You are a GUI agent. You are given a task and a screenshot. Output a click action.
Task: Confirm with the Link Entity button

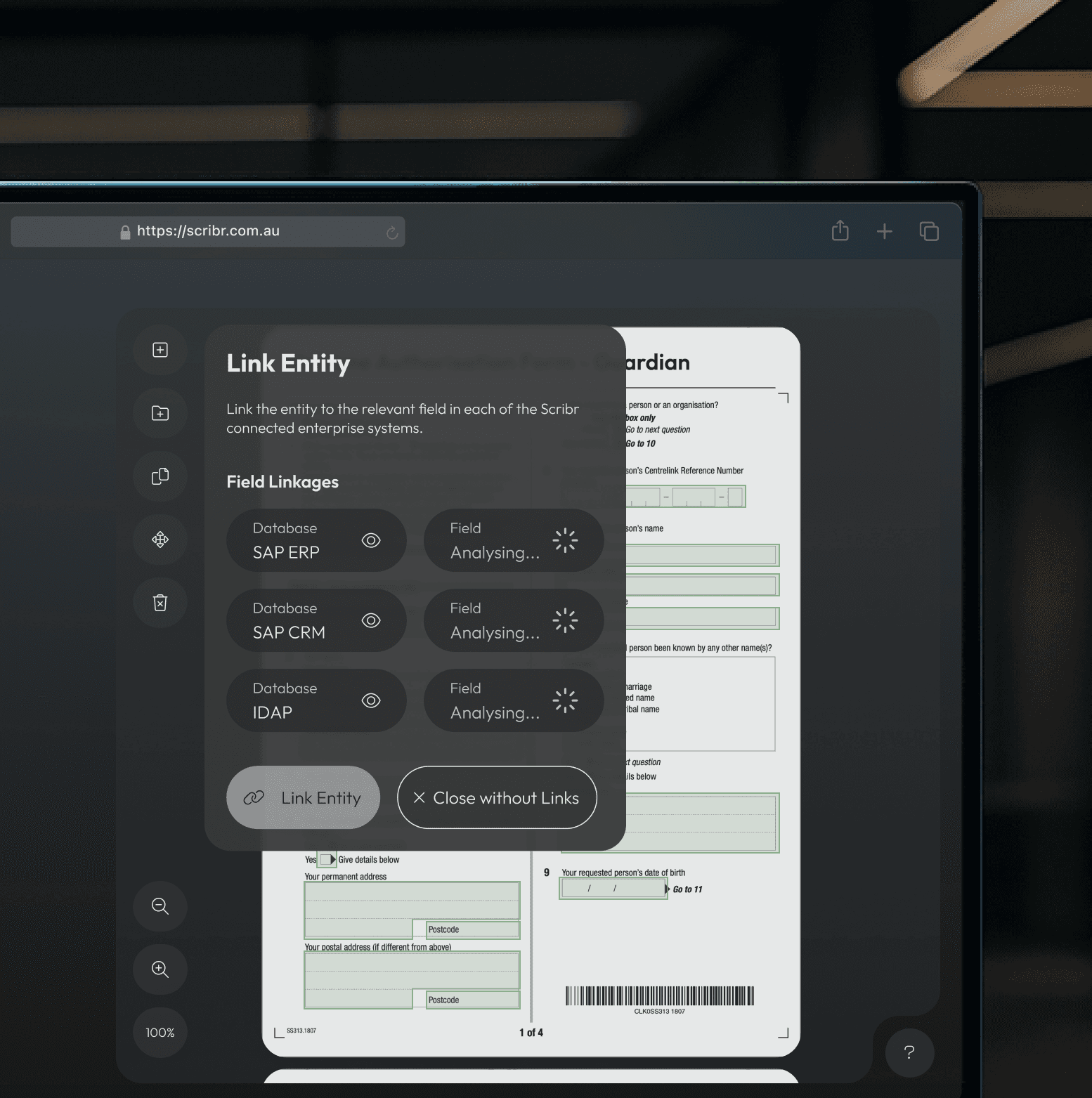point(303,797)
